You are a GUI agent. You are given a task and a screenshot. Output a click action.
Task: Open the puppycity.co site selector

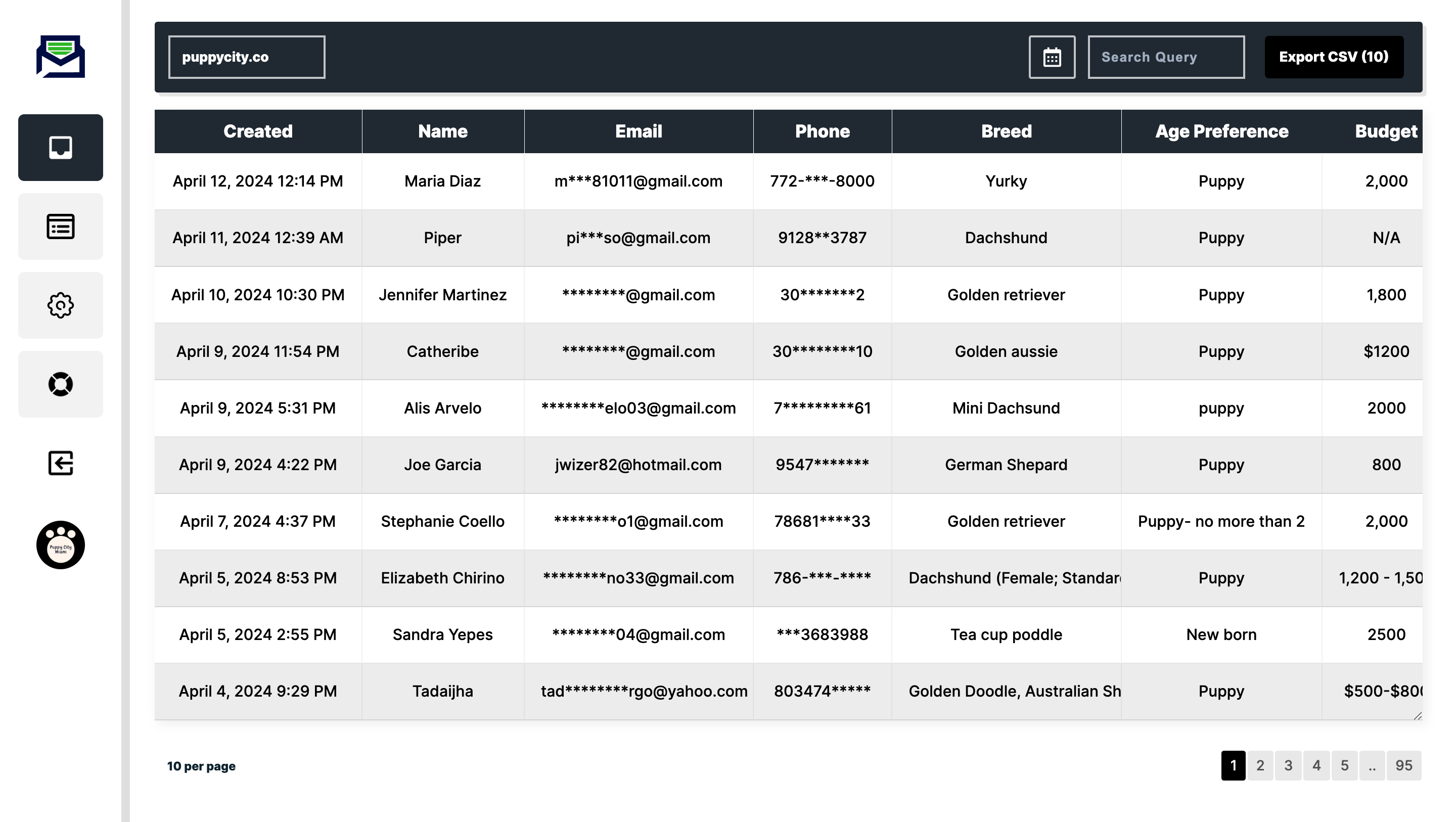coord(246,57)
